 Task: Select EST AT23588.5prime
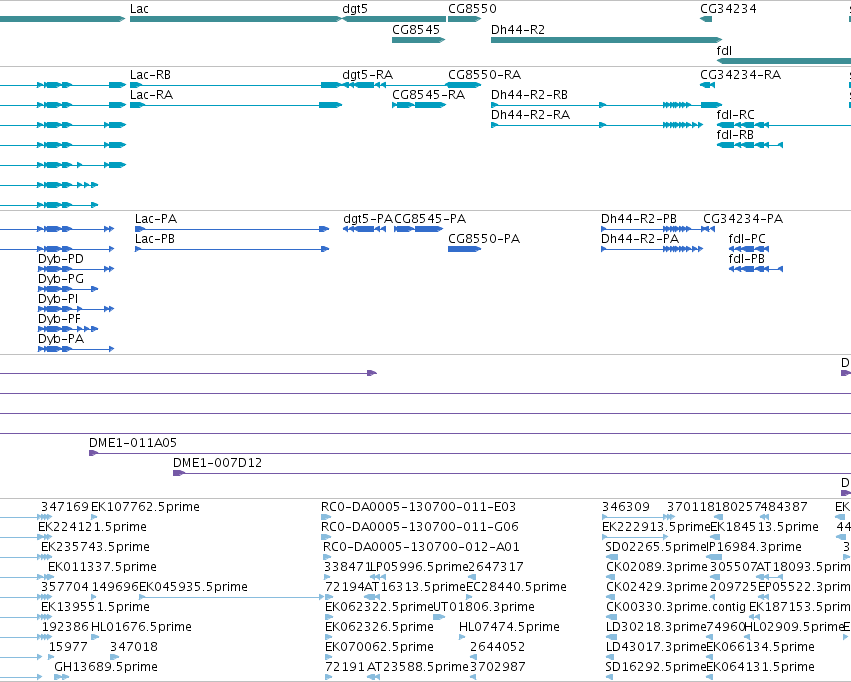click(418, 667)
